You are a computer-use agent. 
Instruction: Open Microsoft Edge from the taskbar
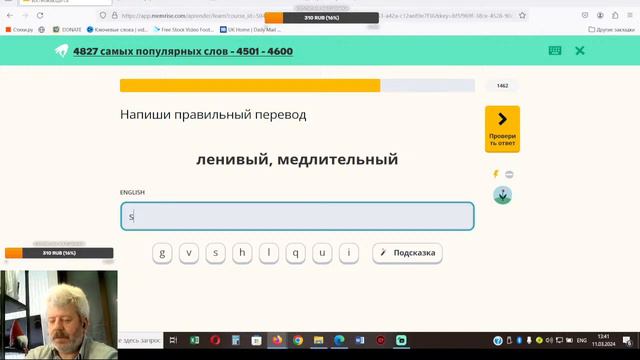click(339, 340)
